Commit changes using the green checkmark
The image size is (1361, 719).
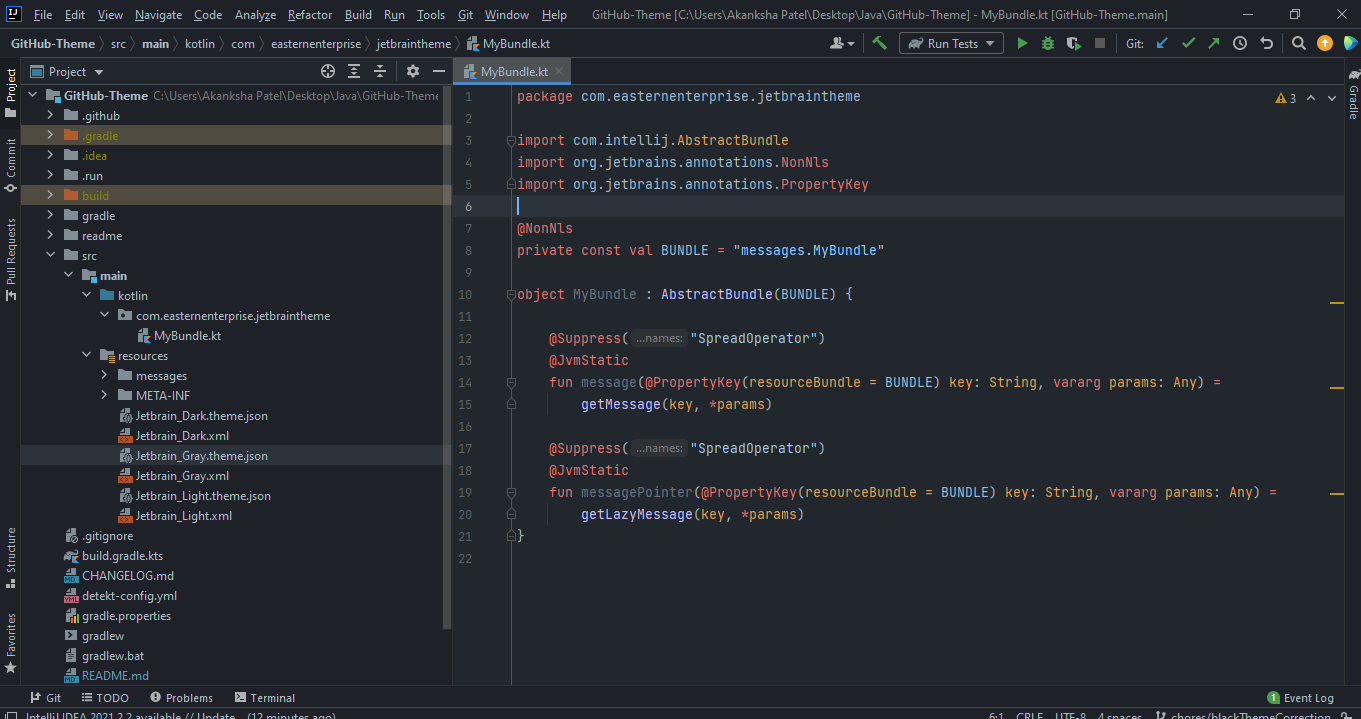[1188, 43]
